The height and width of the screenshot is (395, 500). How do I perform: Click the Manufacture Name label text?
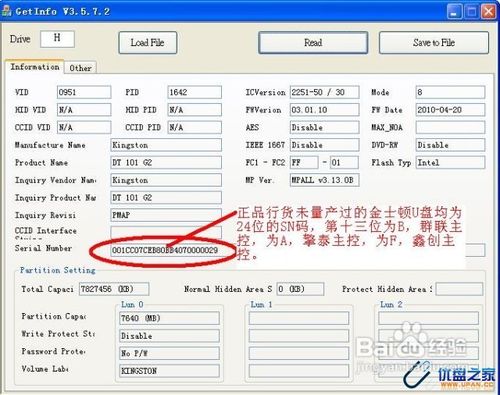(50, 145)
